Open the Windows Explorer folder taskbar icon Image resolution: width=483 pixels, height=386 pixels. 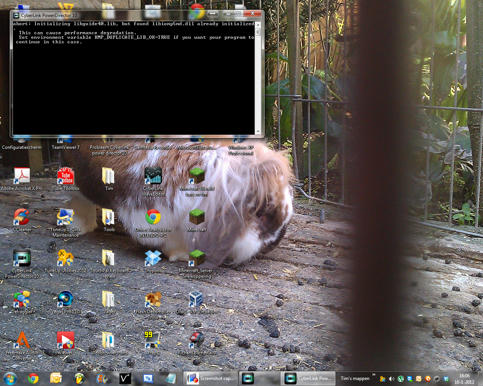(56, 379)
